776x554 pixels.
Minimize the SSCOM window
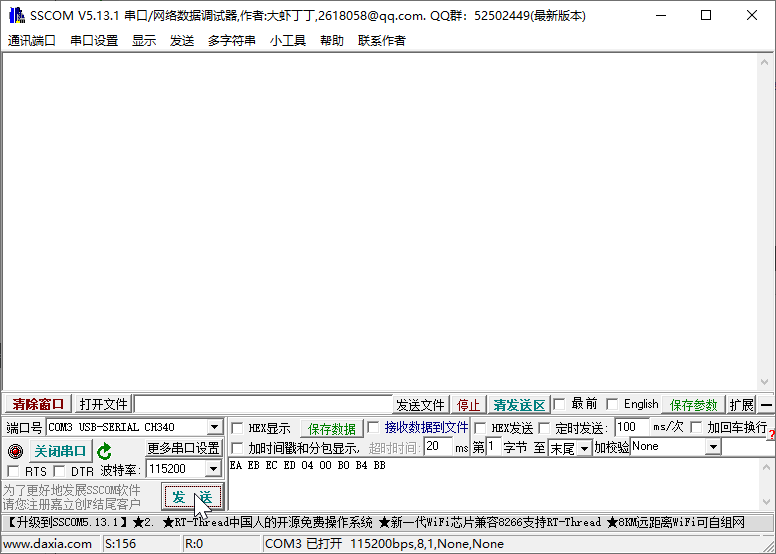[661, 15]
